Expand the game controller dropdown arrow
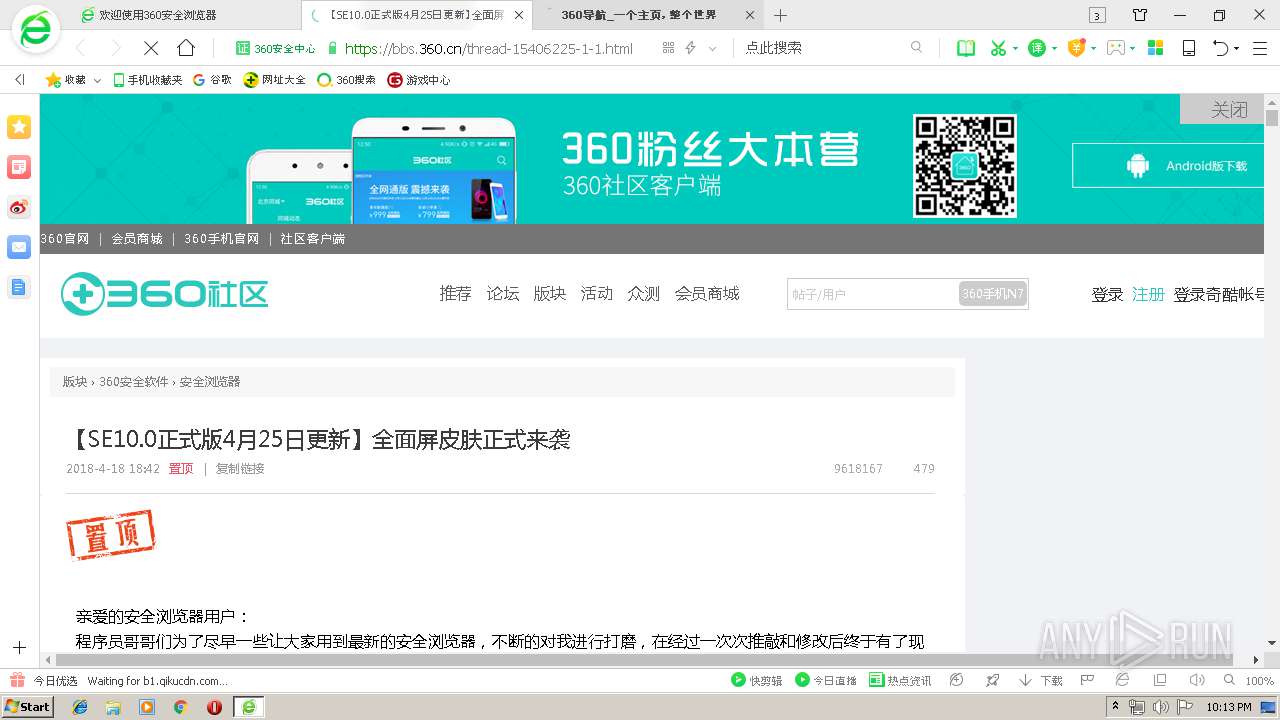The width and height of the screenshot is (1280, 720). tap(1133, 48)
